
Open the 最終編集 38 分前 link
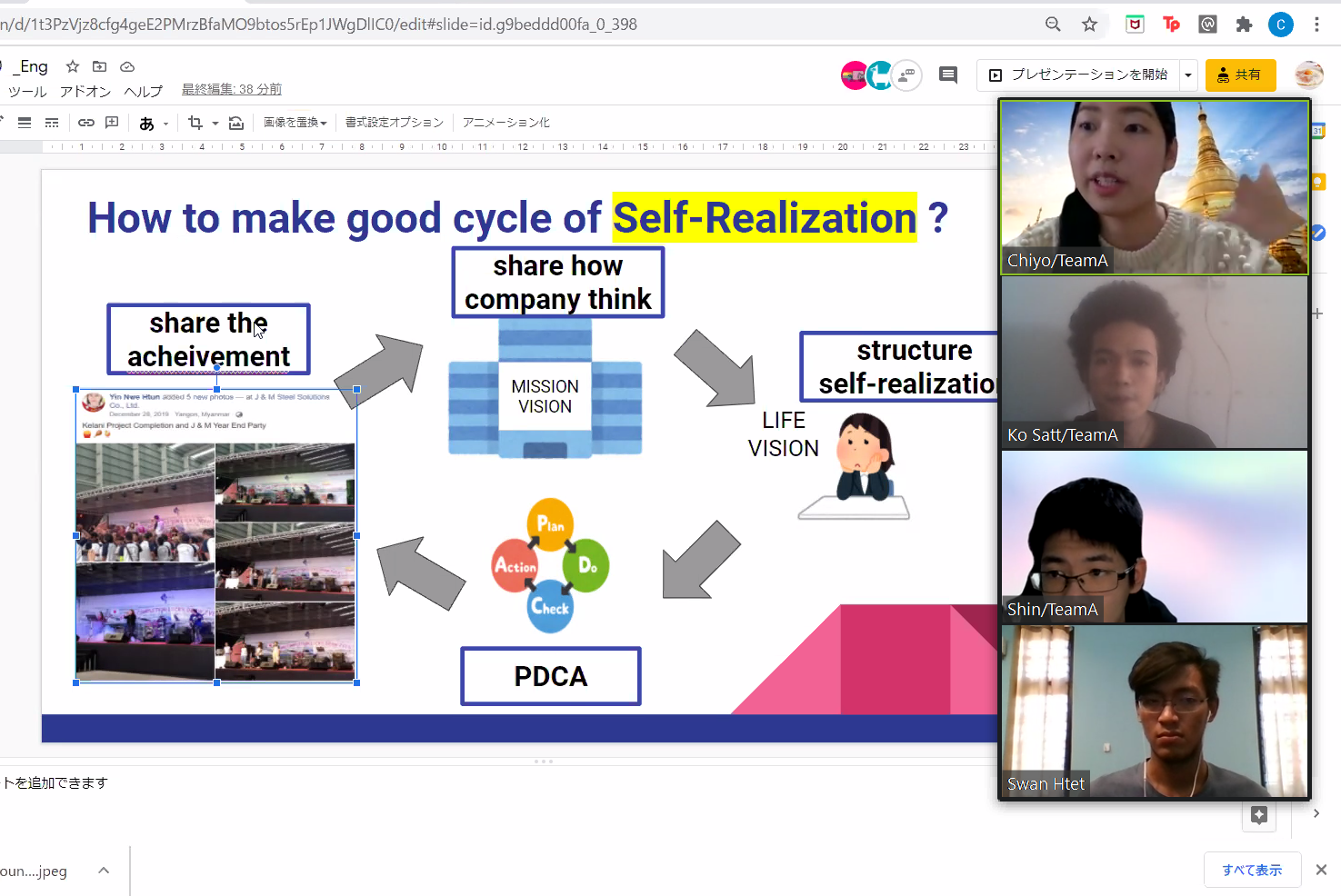(x=231, y=89)
